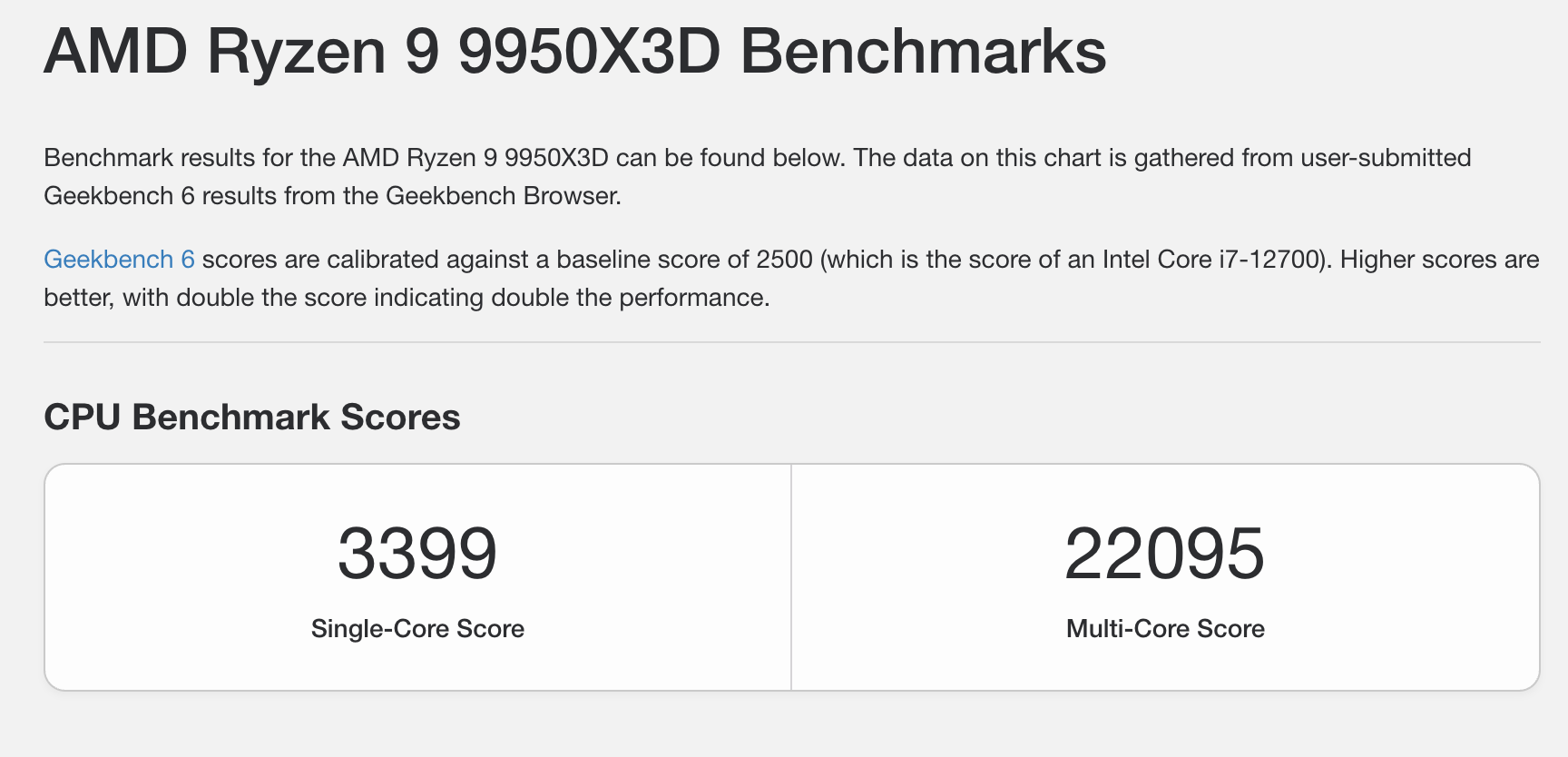Click the vertical divider between score cards
The height and width of the screenshot is (757, 1568).
(791, 577)
